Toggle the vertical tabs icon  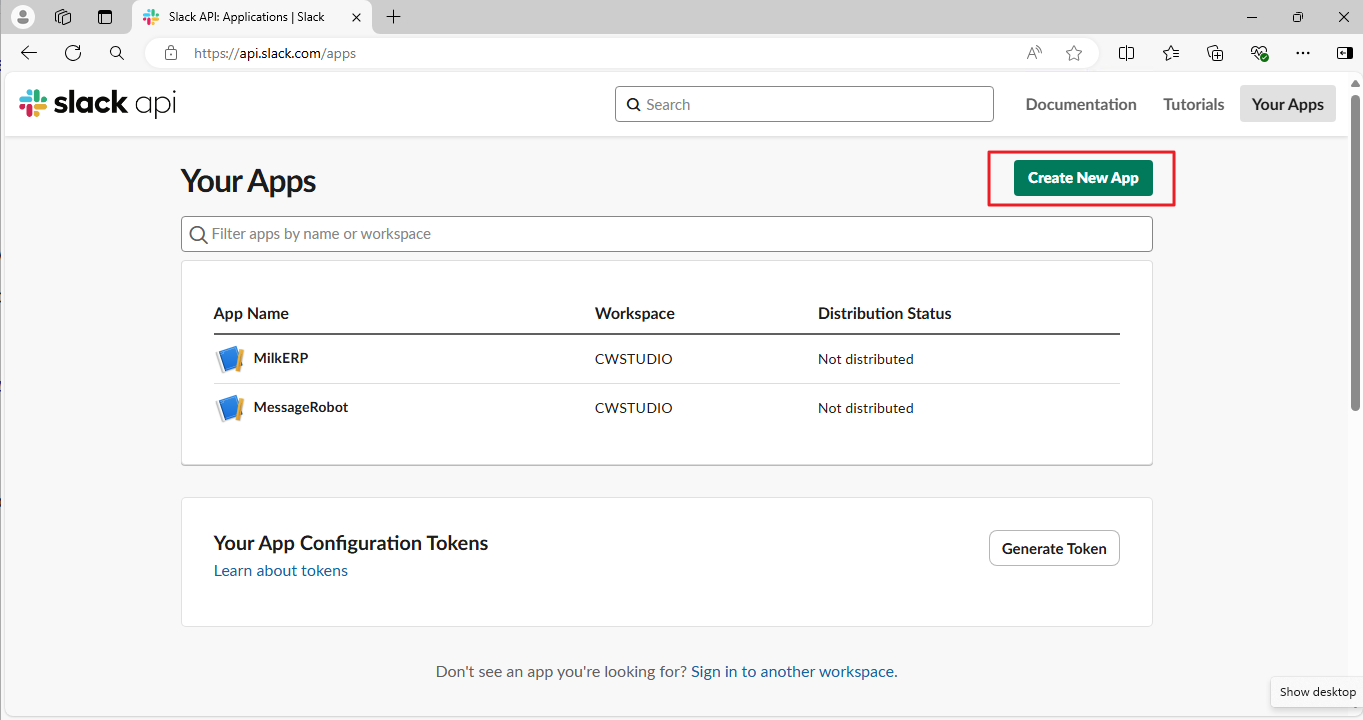pos(105,17)
